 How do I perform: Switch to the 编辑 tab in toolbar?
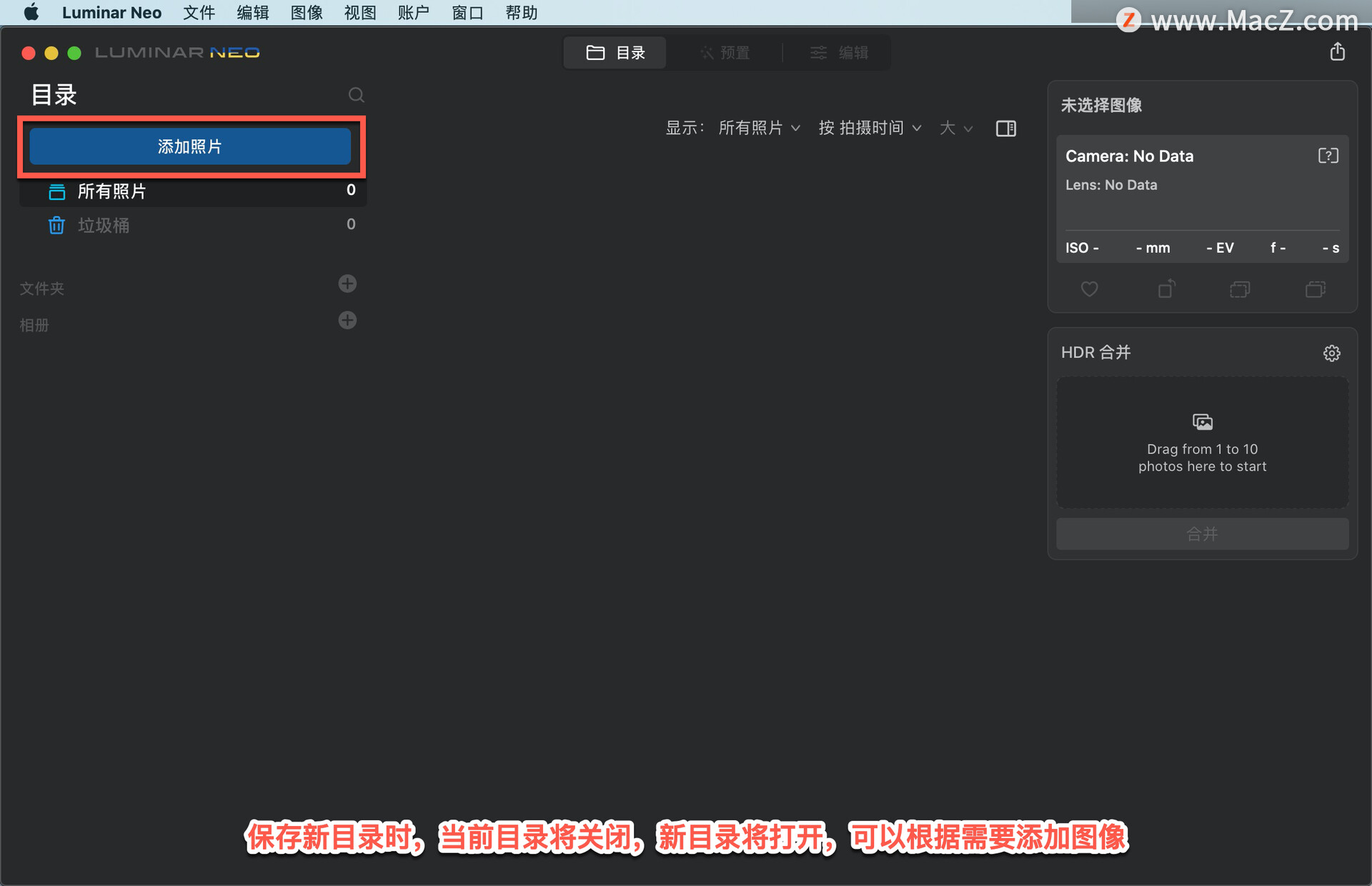pyautogui.click(x=839, y=53)
